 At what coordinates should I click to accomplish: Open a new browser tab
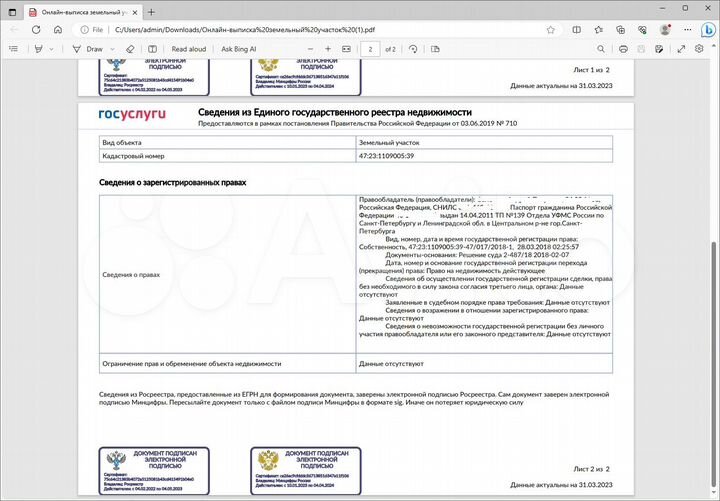click(151, 12)
